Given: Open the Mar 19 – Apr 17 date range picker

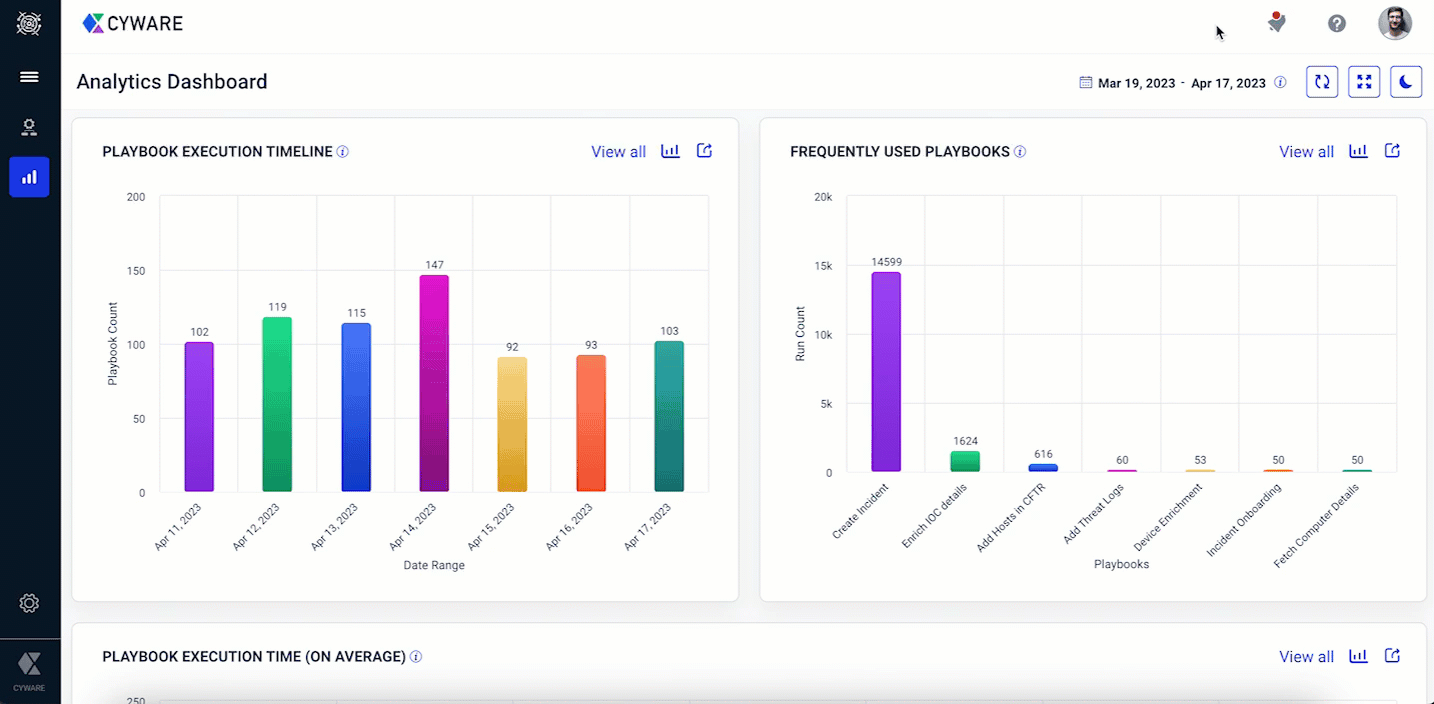Looking at the screenshot, I should coord(1172,83).
